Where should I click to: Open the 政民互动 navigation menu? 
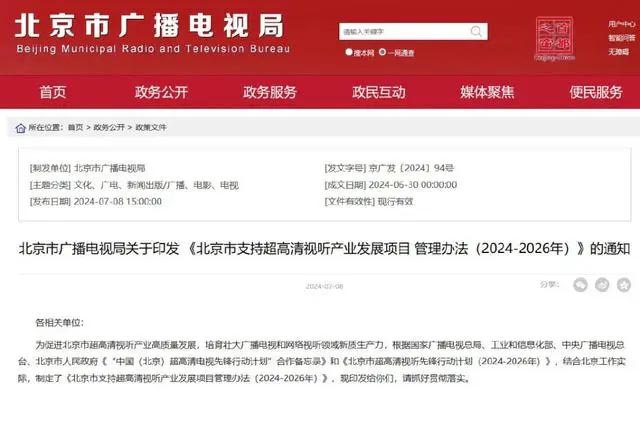tap(379, 92)
